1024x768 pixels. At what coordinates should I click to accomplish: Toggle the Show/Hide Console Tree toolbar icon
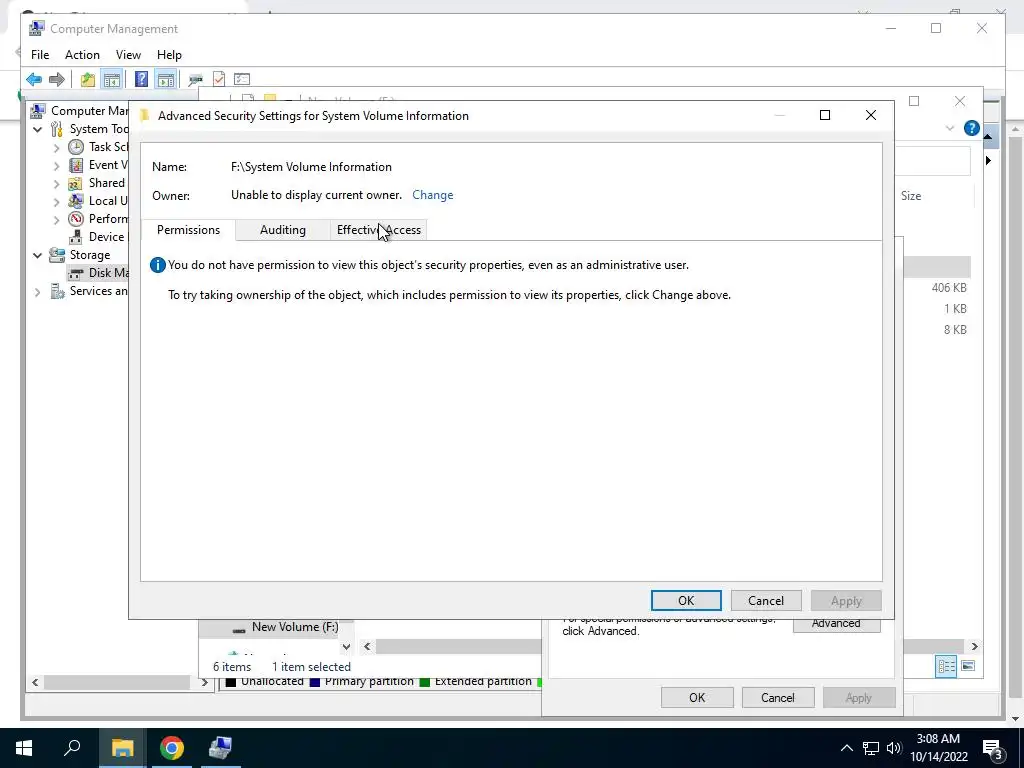tap(112, 80)
